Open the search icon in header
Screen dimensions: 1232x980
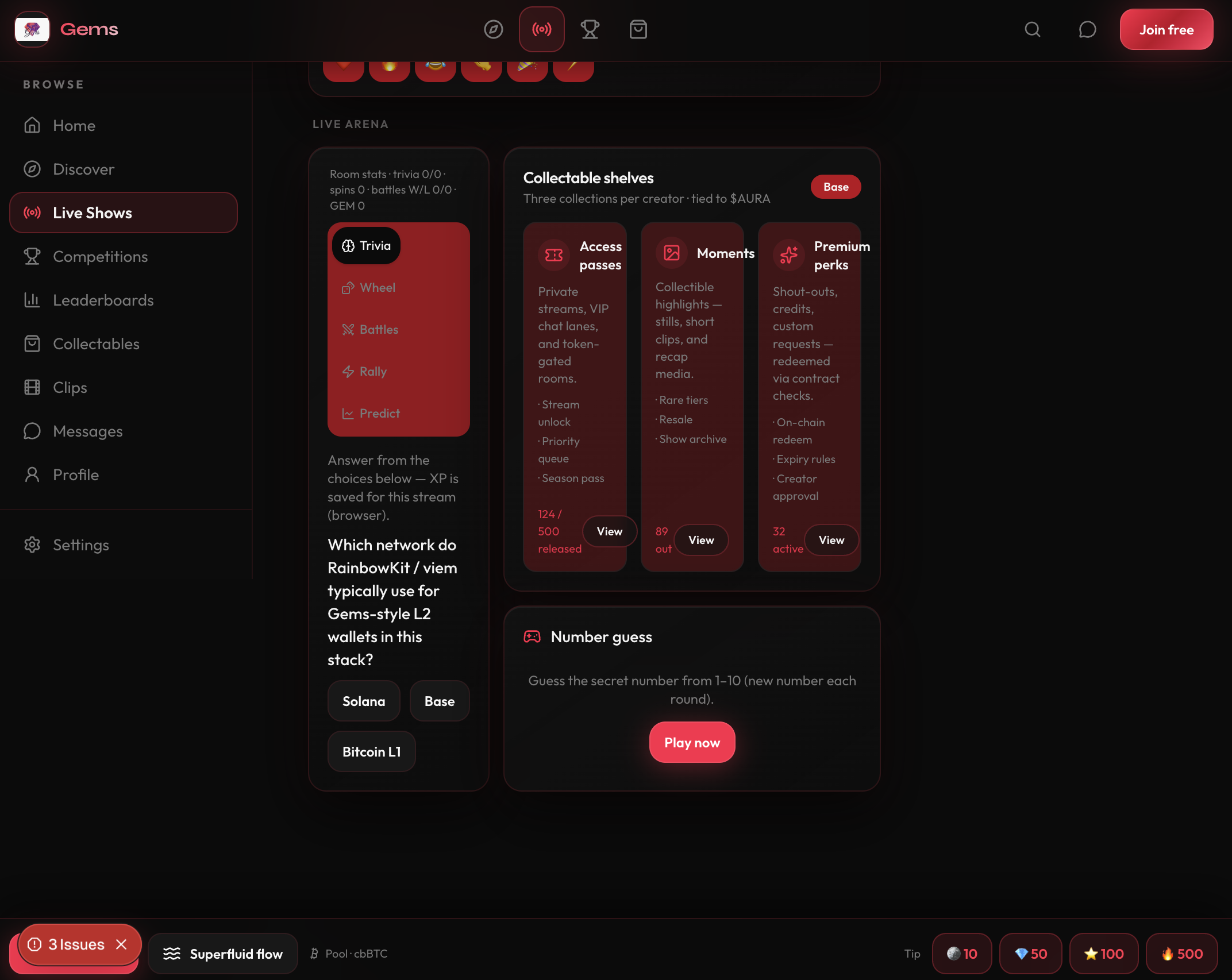[x=1032, y=29]
